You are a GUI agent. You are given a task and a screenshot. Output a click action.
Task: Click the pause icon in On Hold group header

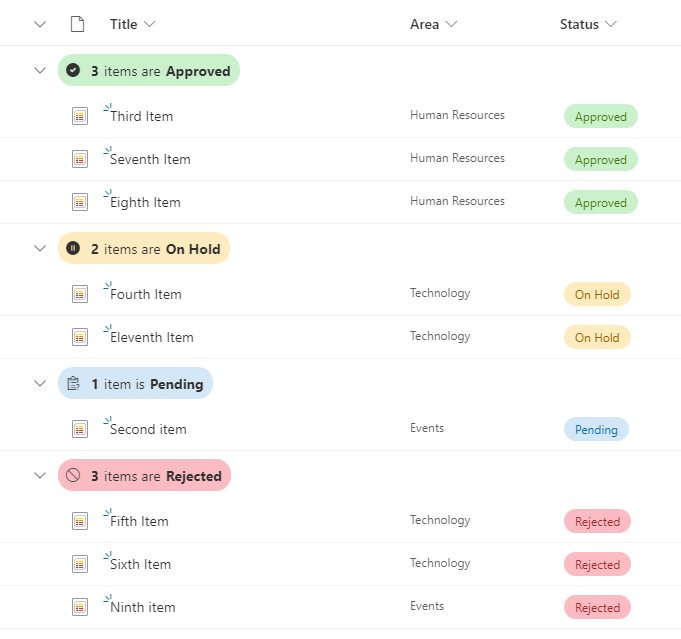point(73,248)
